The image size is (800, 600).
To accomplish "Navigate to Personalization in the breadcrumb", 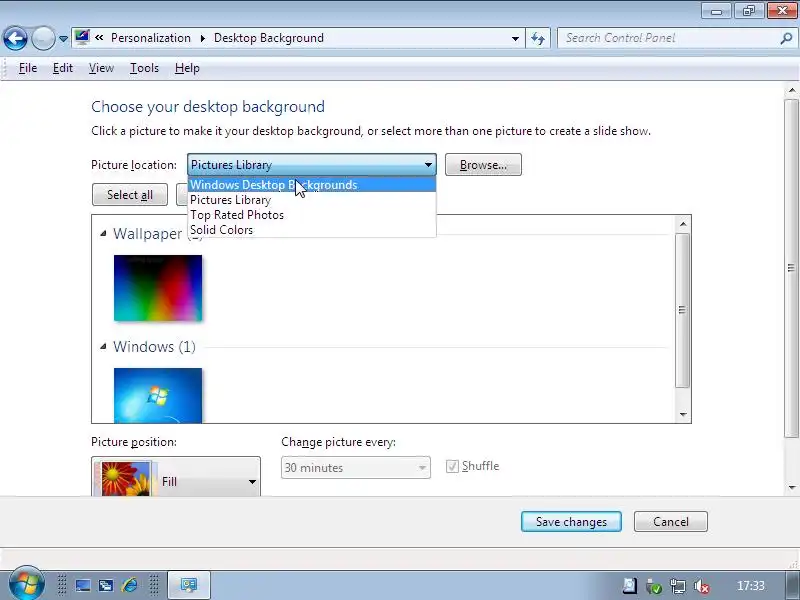I will [x=151, y=38].
